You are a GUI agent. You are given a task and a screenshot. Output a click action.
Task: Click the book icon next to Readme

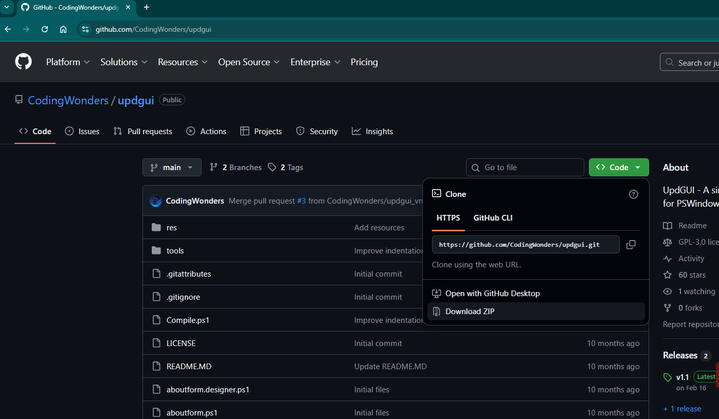click(x=667, y=226)
